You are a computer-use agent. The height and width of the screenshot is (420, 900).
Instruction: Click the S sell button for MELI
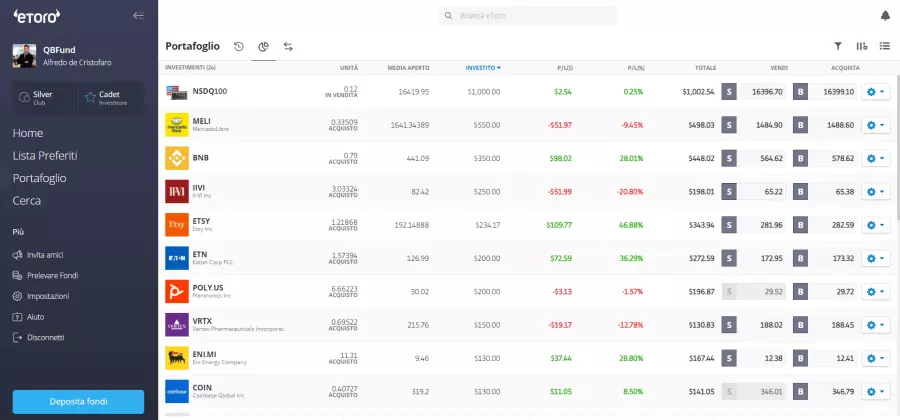(x=729, y=125)
